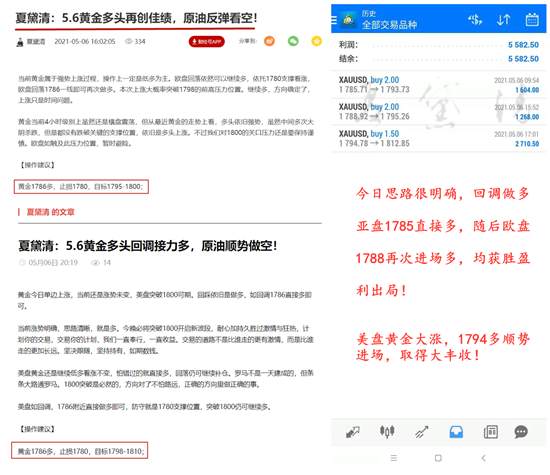Select first 【操作建议】 heading

(x=37, y=165)
